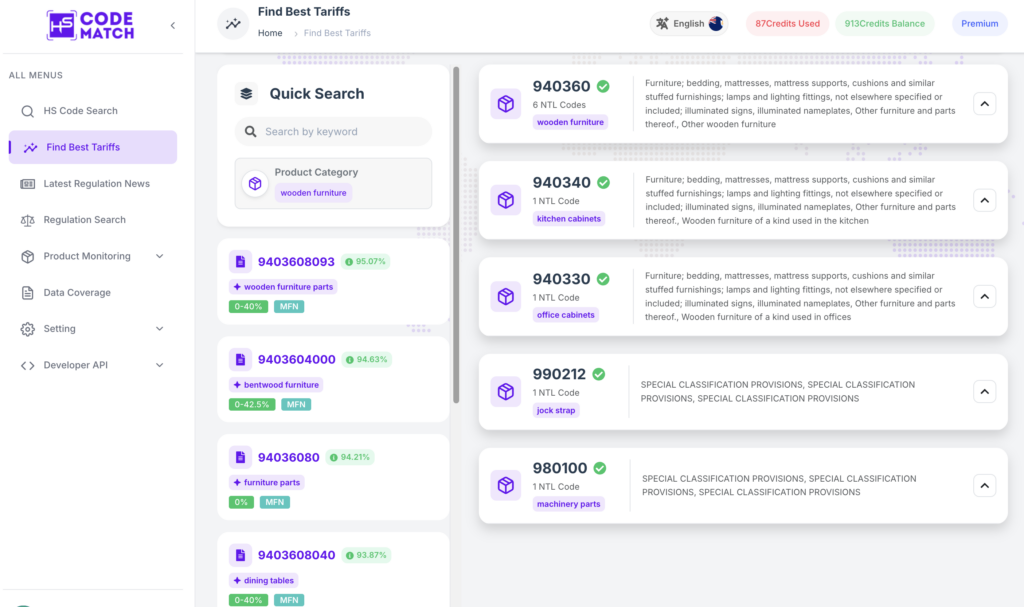Click the Premium plan badge
Viewport: 1024px width, 607px height.
979,24
